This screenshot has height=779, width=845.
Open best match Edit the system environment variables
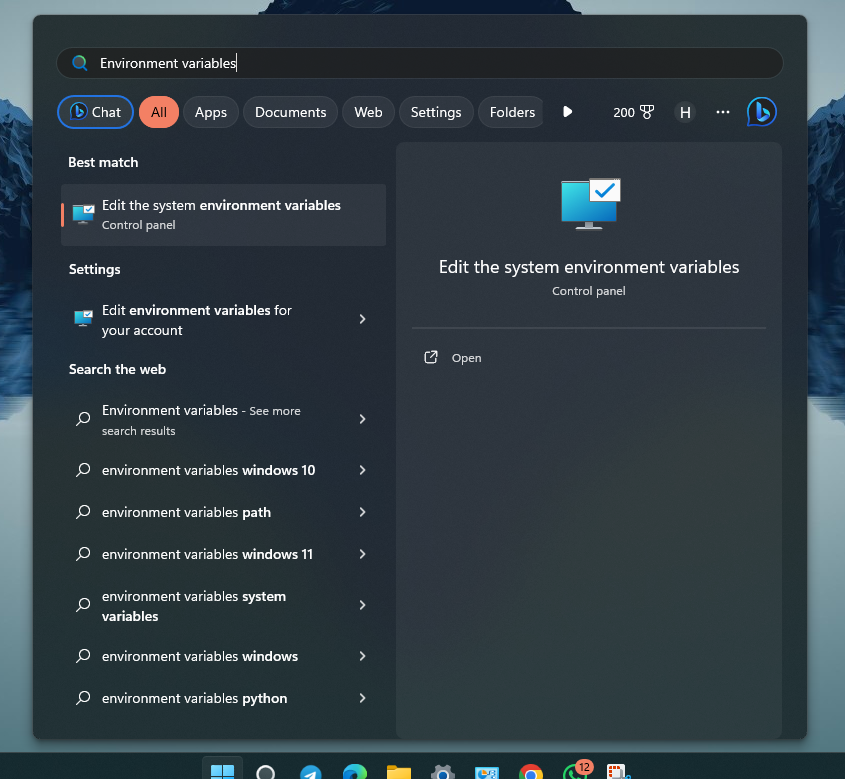click(224, 215)
